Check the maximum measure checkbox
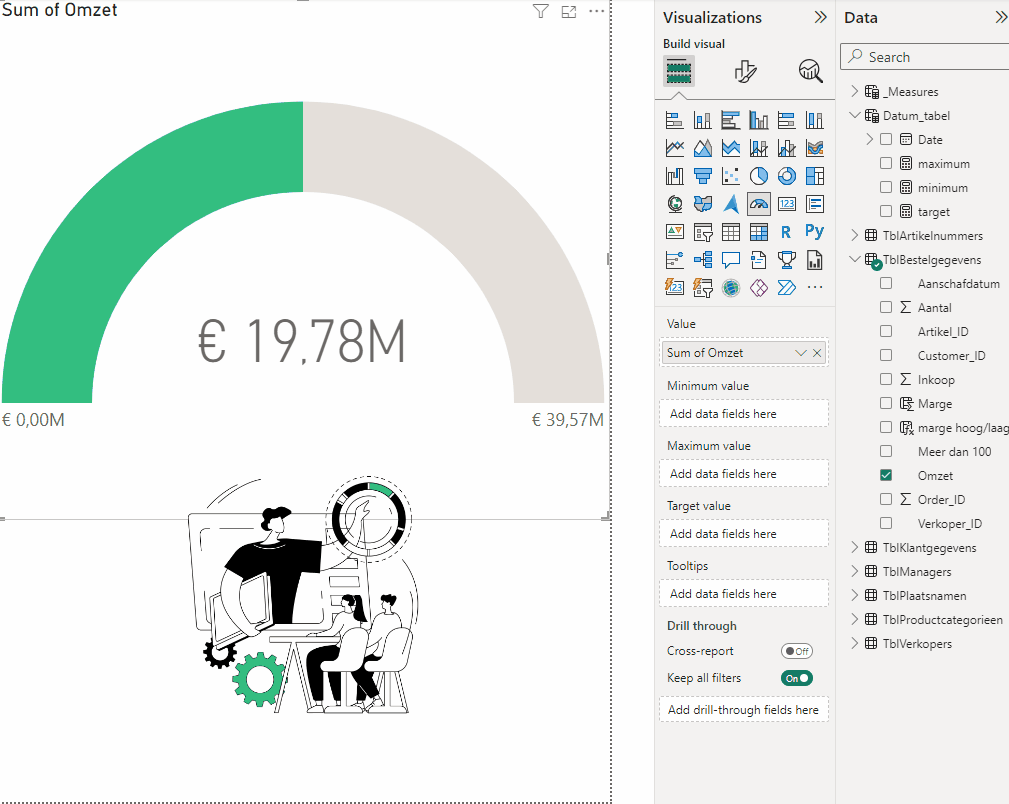This screenshot has height=804, width=1009. click(886, 164)
